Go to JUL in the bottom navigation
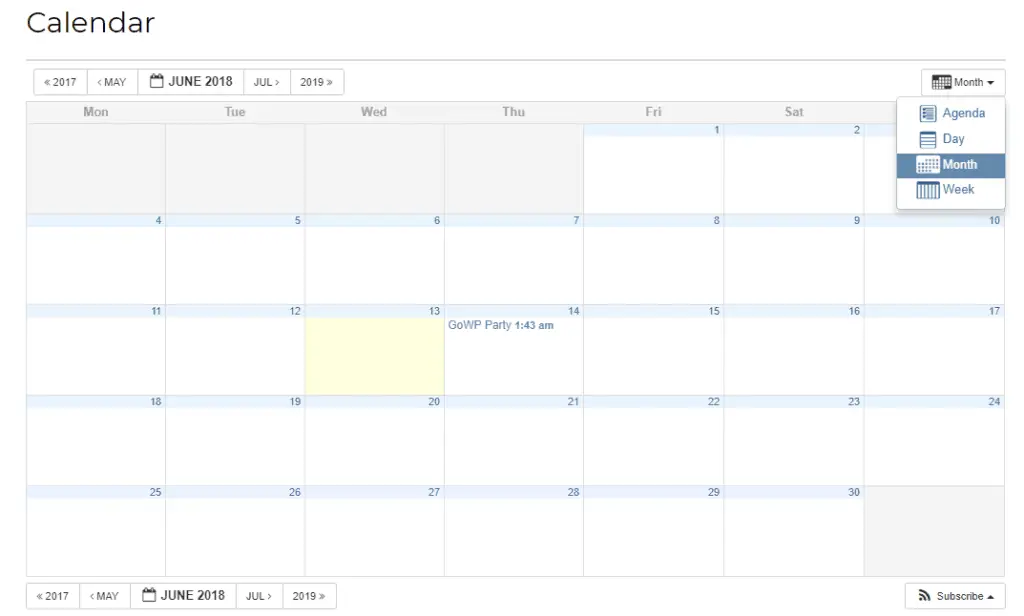1024x616 pixels. point(259,596)
